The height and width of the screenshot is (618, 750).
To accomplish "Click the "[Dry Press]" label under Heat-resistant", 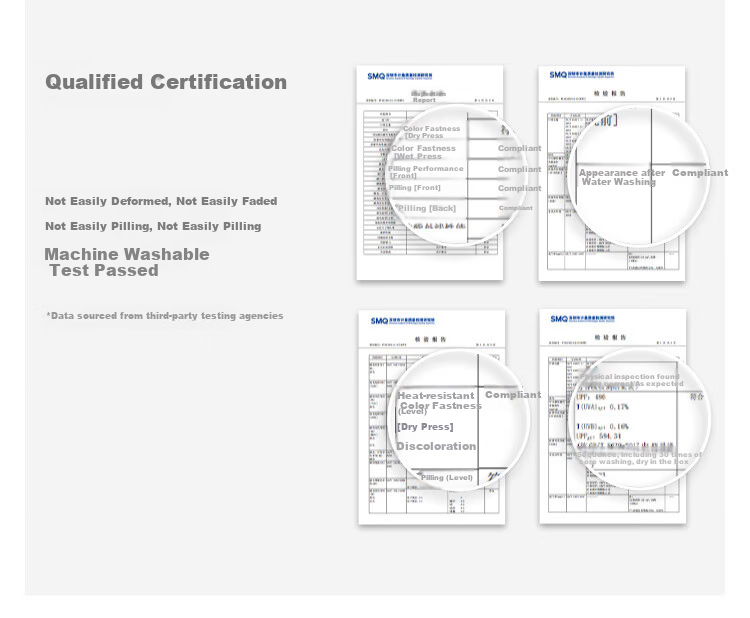I will coord(425,427).
